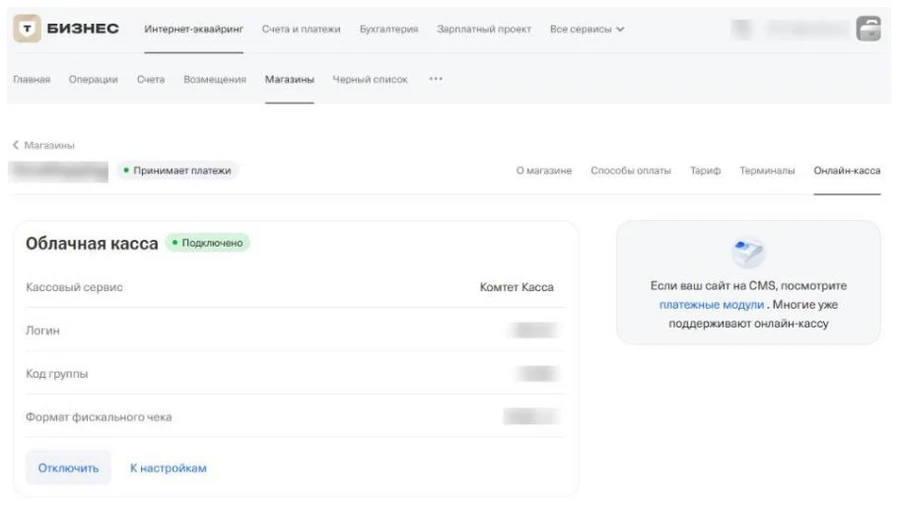Screen dimensions: 900x508
Task: Expand the Все сервисы dropdown
Action: [x=587, y=30]
